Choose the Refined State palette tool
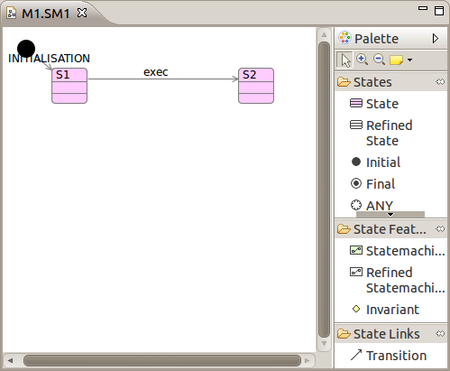 point(381,133)
